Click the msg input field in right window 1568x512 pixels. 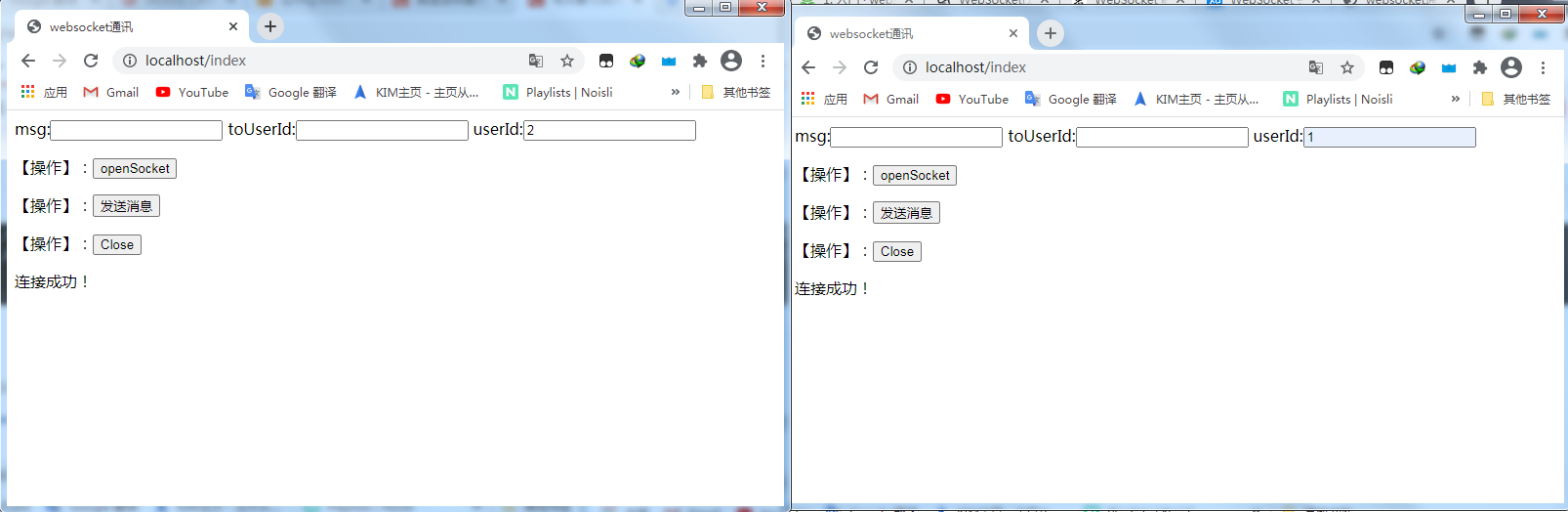pos(916,137)
